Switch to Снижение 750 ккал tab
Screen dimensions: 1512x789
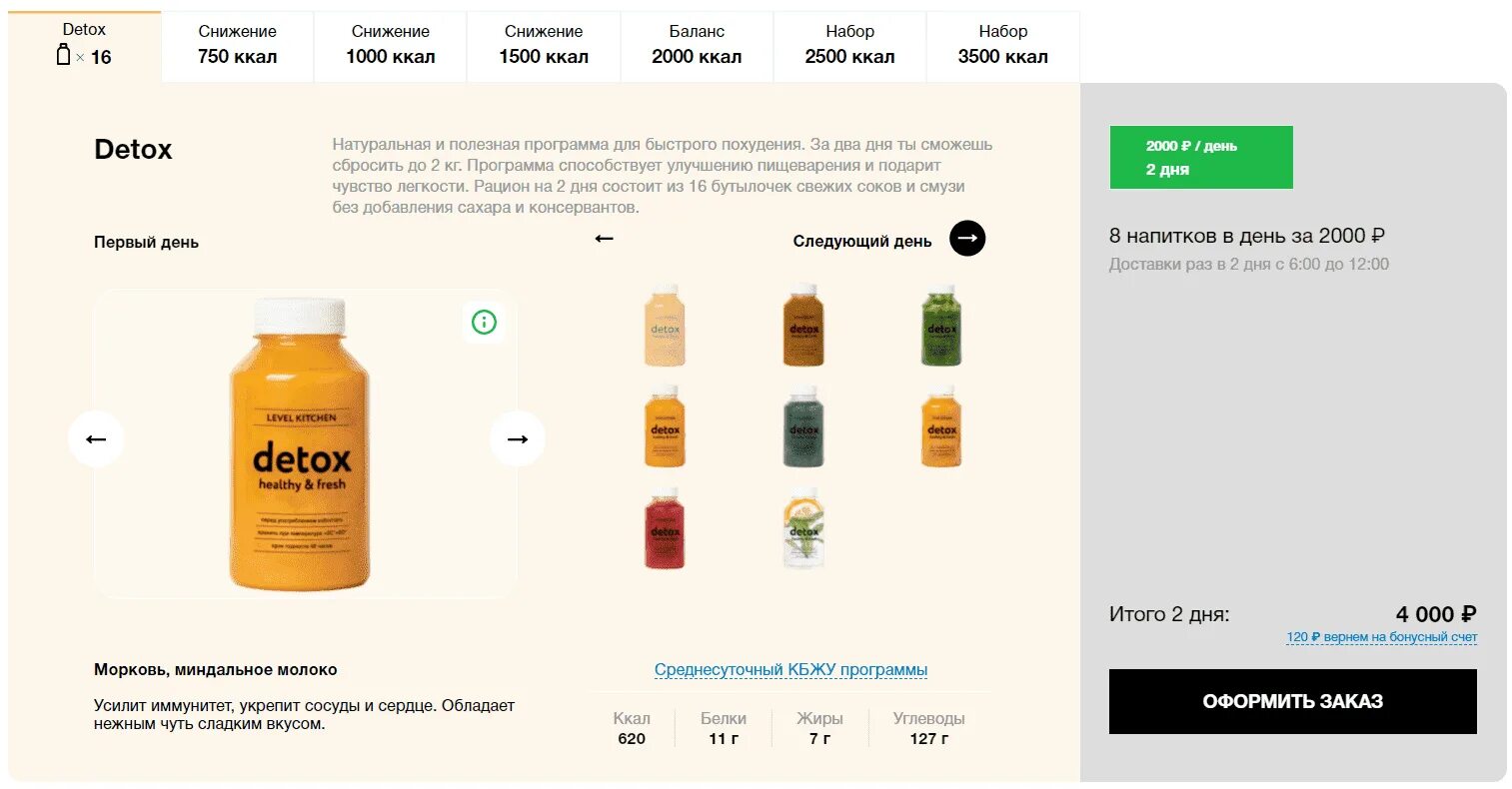(237, 45)
